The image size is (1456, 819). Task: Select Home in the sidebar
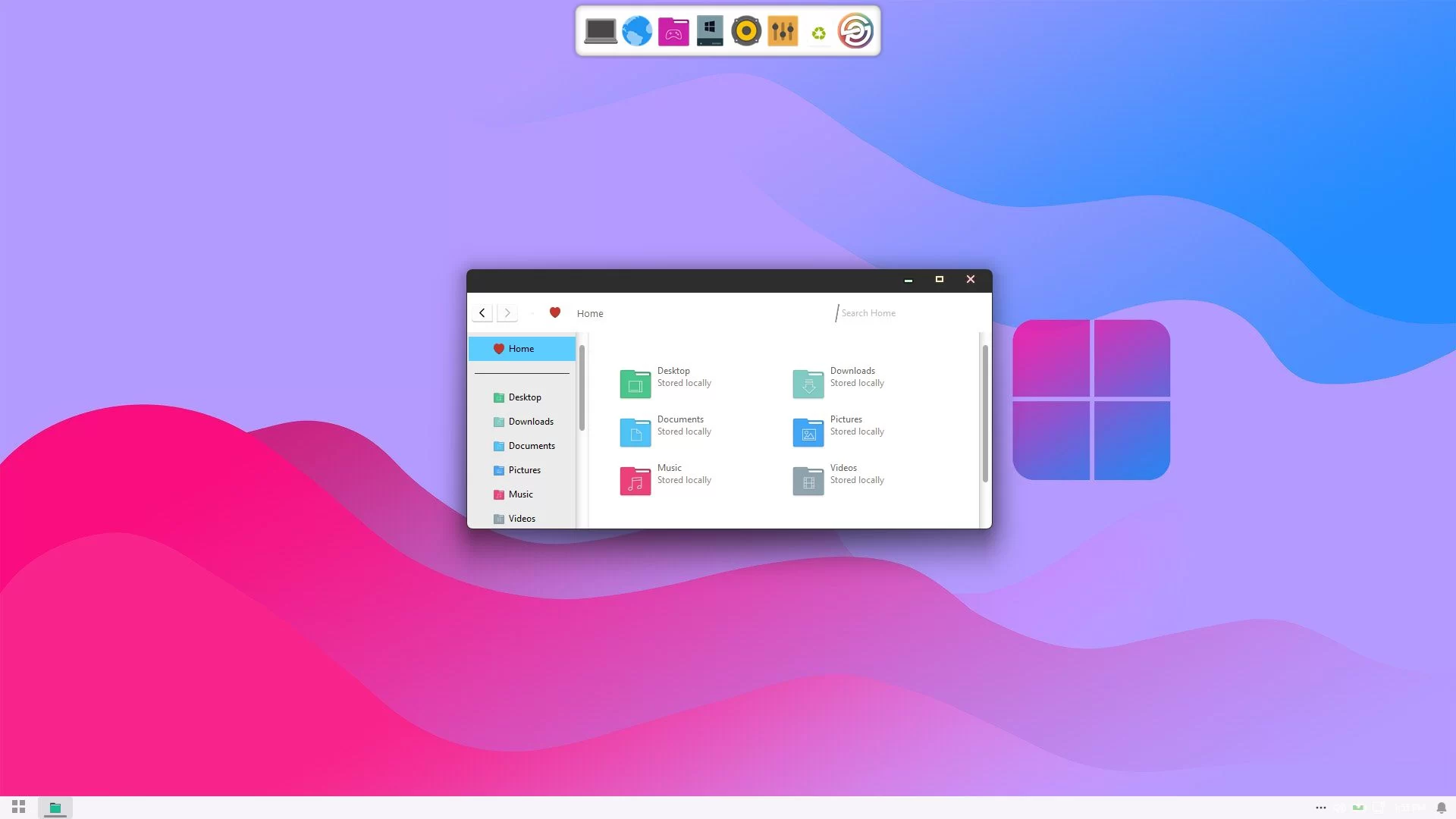[x=522, y=349]
